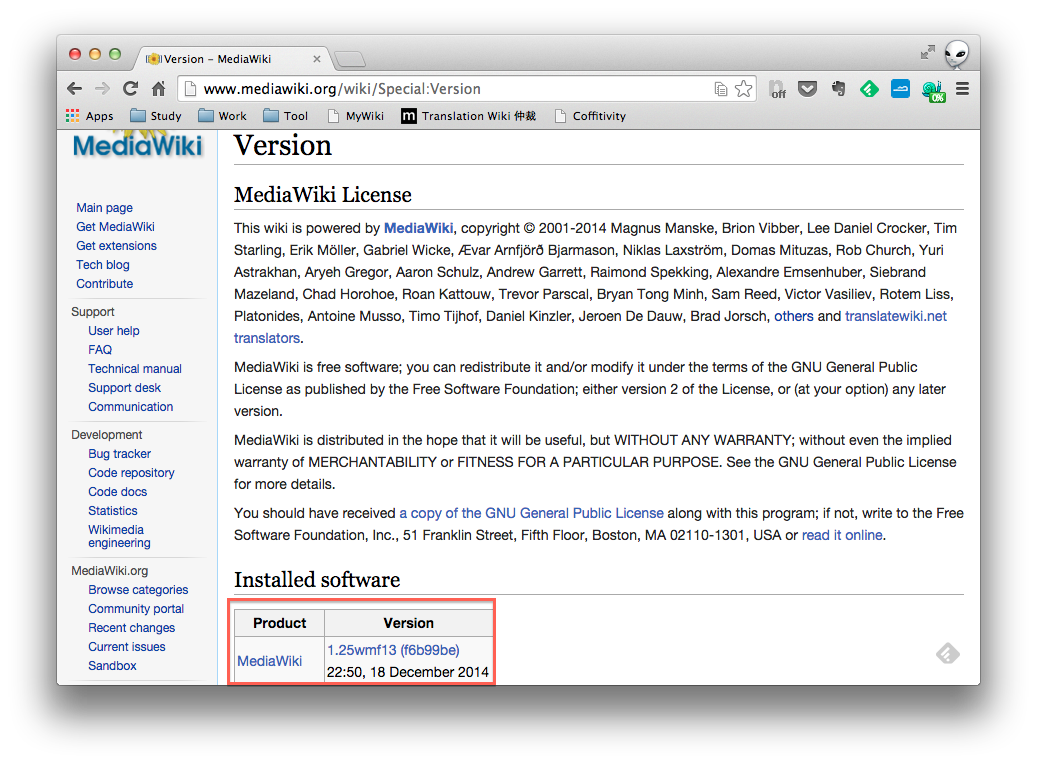1037x764 pixels.
Task: Open the Chrome hamburger menu
Action: coord(962,89)
